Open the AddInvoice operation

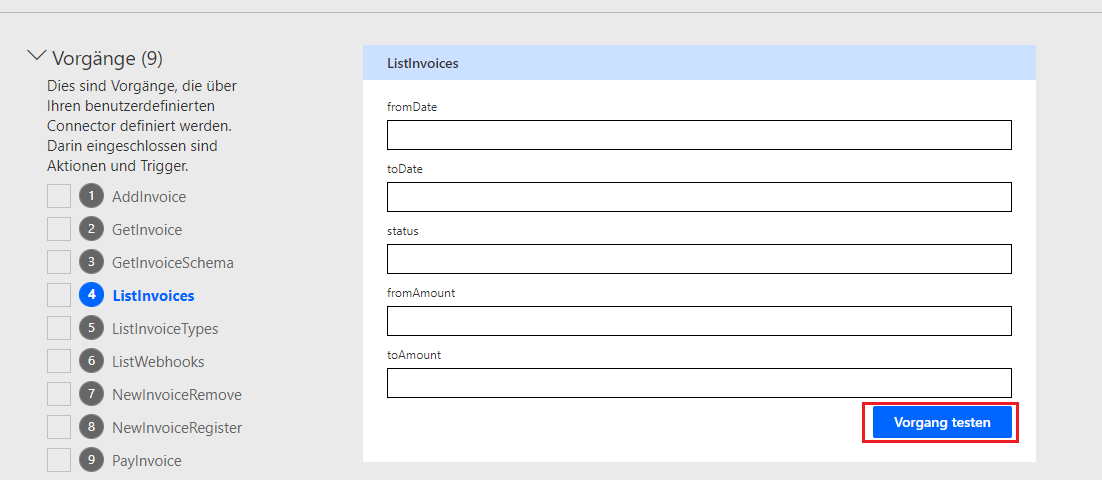(149, 197)
